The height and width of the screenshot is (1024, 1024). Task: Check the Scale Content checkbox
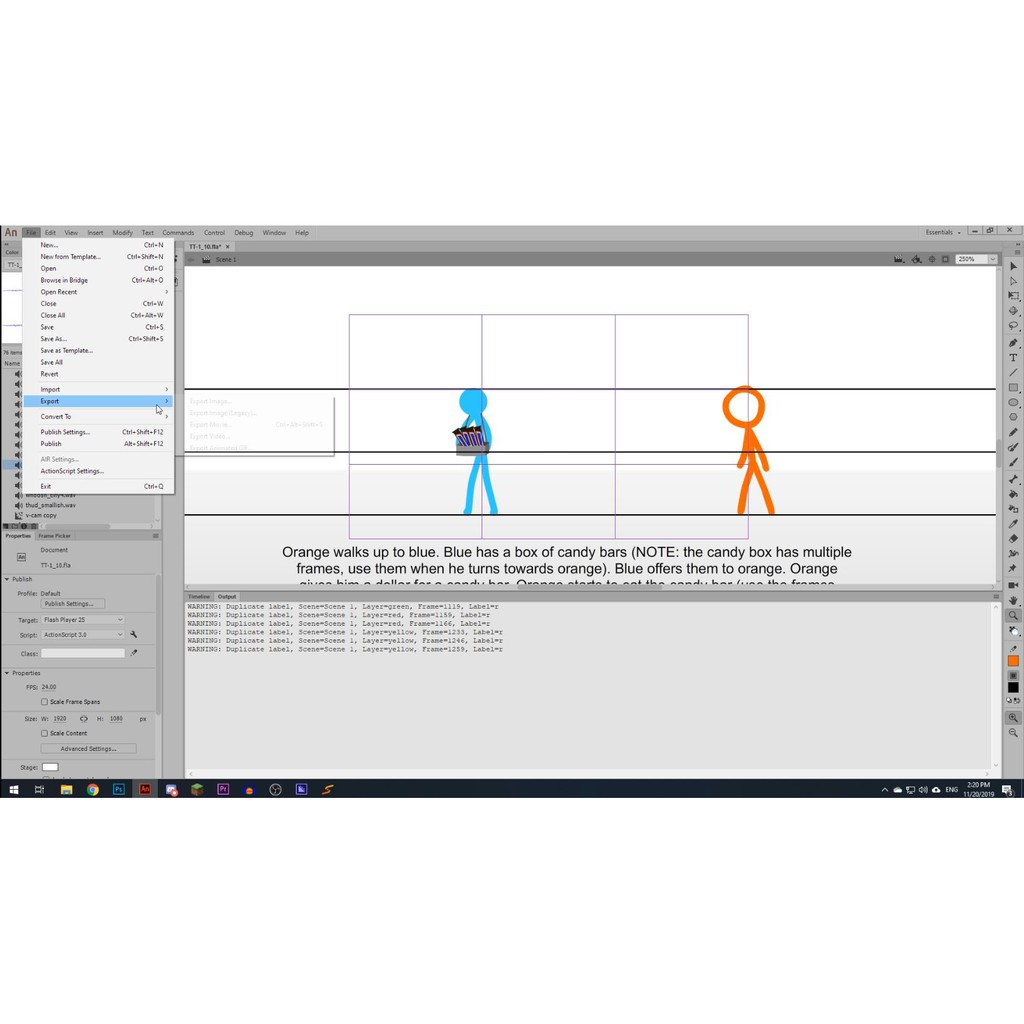44,733
